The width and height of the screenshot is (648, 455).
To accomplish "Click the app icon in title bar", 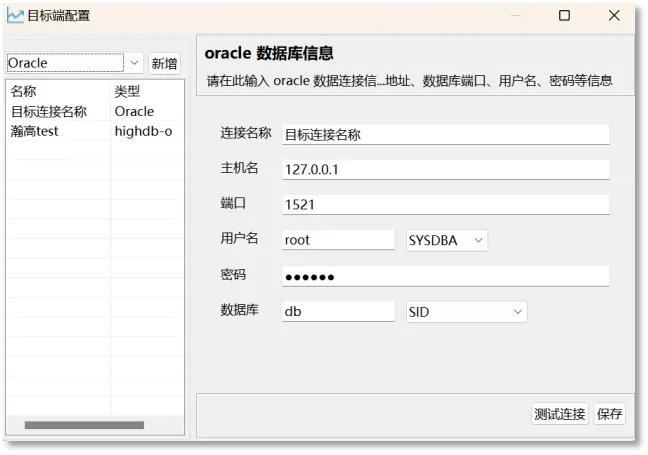I will tap(15, 16).
